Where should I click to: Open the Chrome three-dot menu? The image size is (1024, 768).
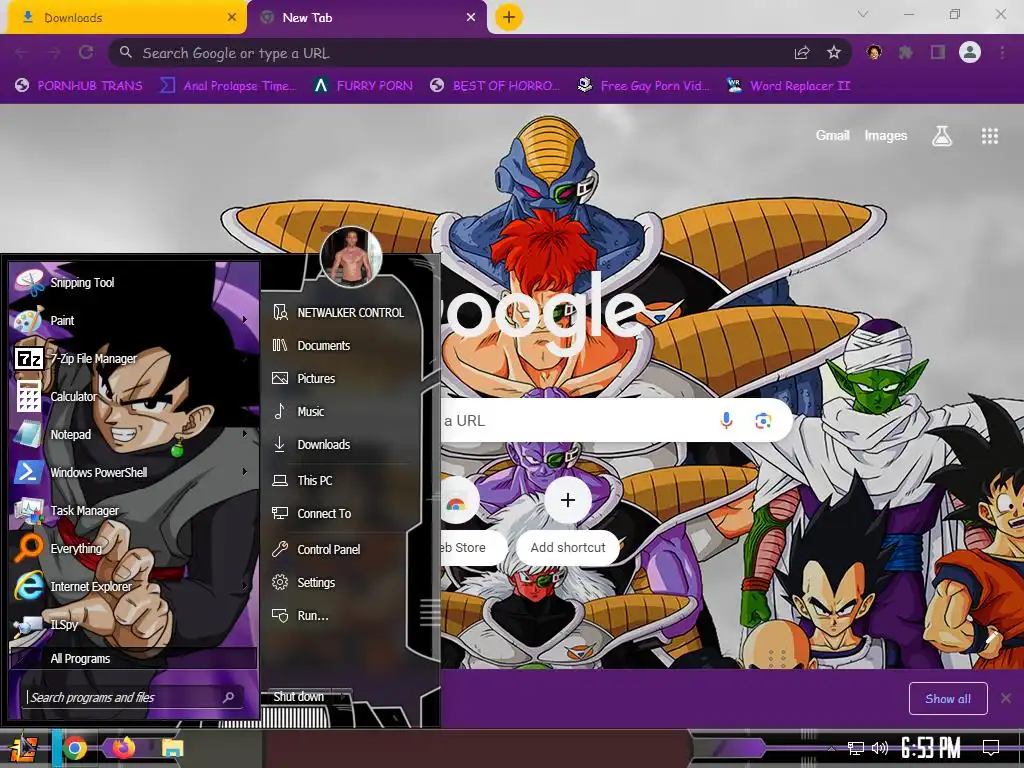point(1002,52)
